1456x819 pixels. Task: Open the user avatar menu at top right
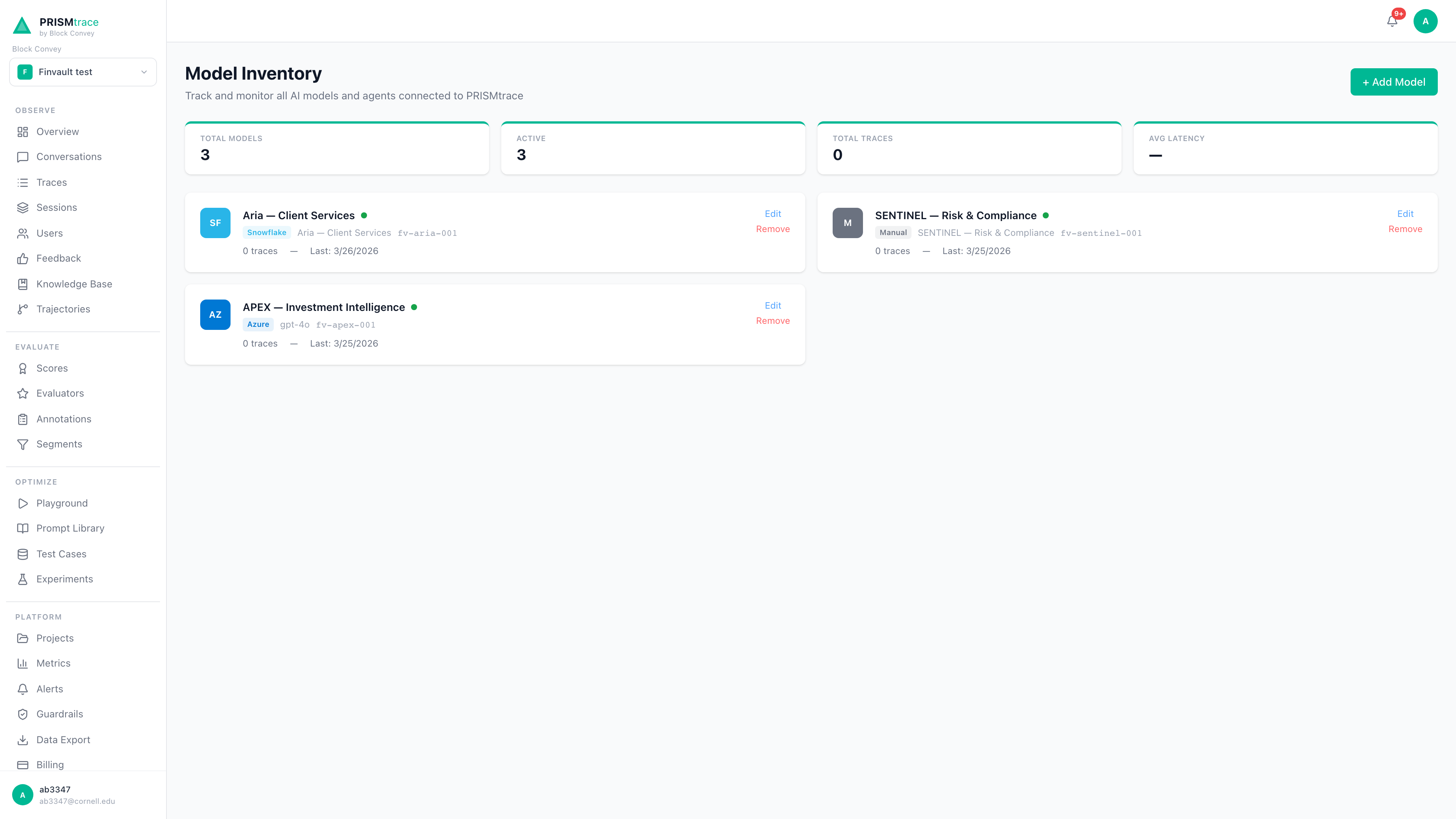click(x=1426, y=22)
